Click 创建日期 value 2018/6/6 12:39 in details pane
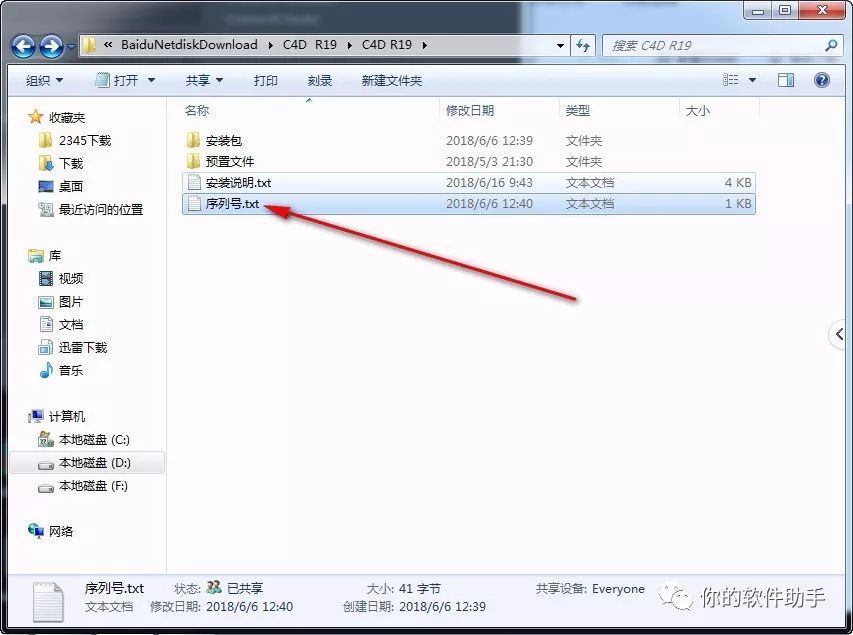The width and height of the screenshot is (853, 635). click(442, 607)
